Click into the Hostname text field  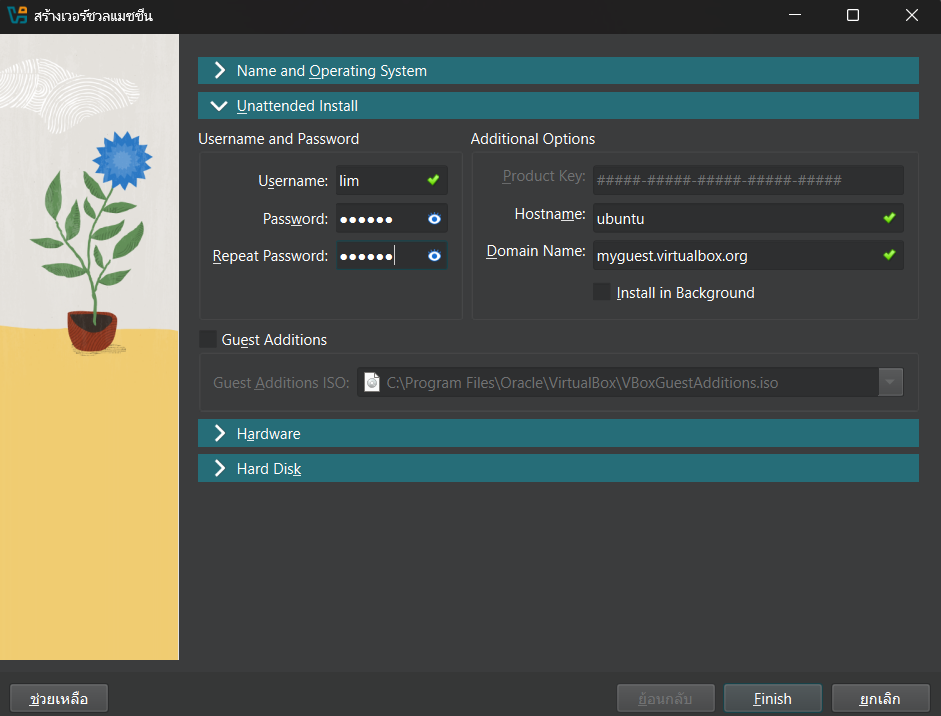point(735,218)
